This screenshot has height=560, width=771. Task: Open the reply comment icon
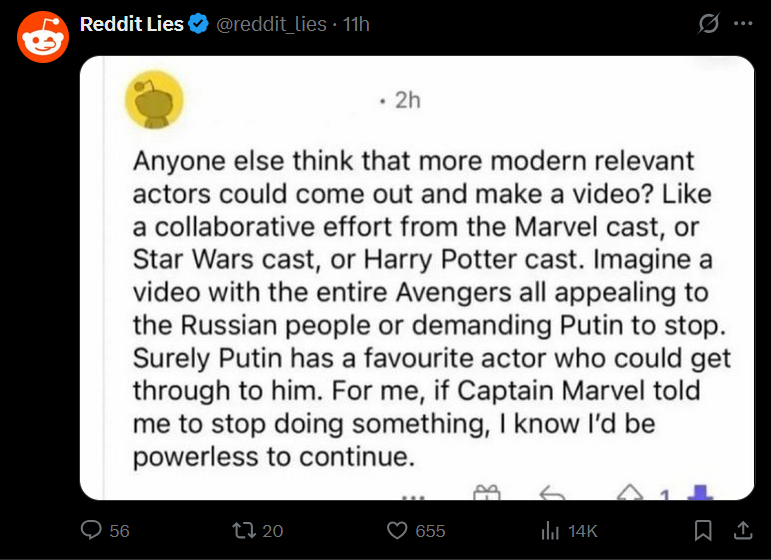(x=92, y=531)
